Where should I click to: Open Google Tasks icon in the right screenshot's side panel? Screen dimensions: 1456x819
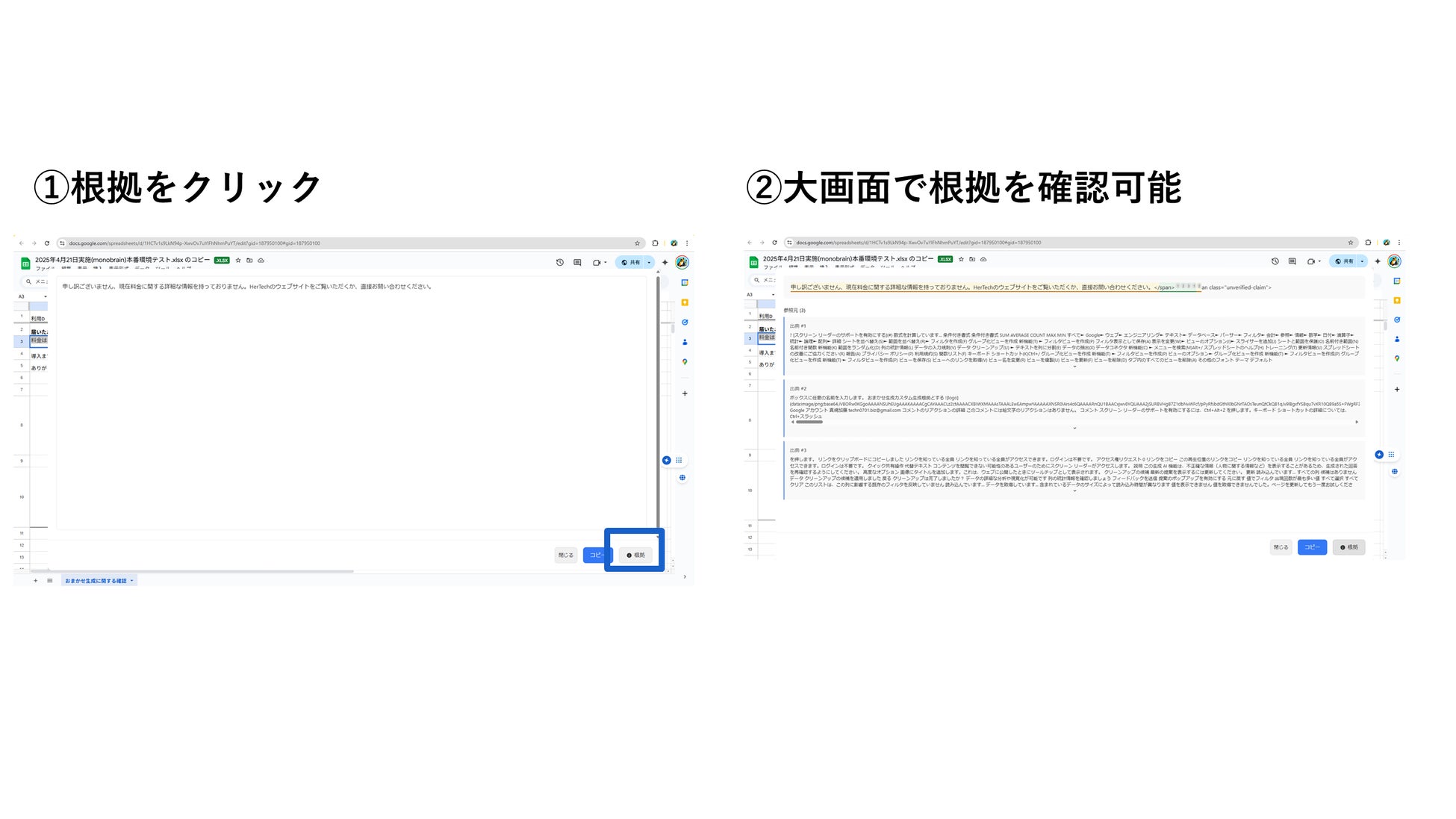pyautogui.click(x=1397, y=320)
